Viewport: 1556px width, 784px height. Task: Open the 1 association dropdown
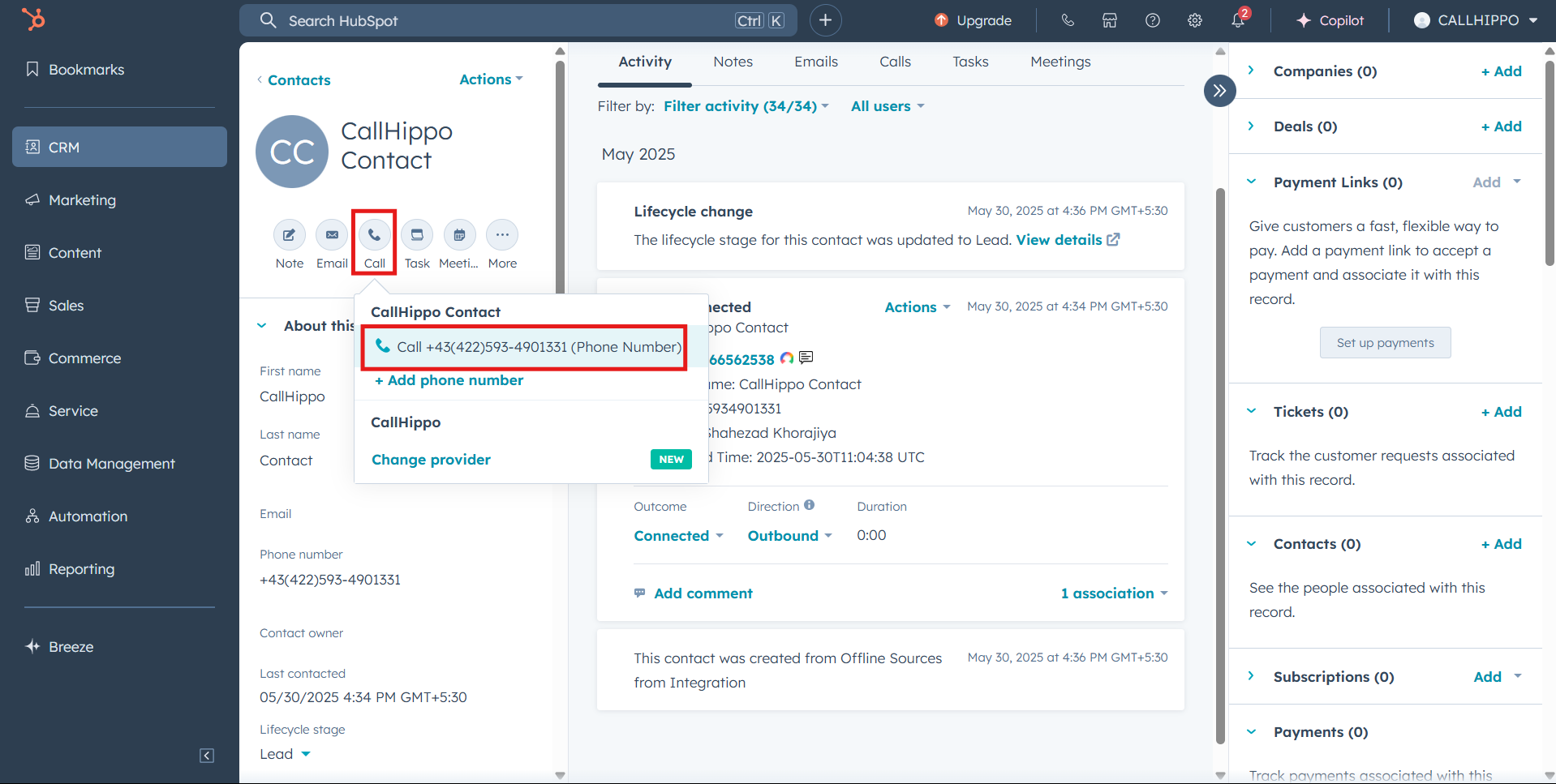click(1114, 593)
